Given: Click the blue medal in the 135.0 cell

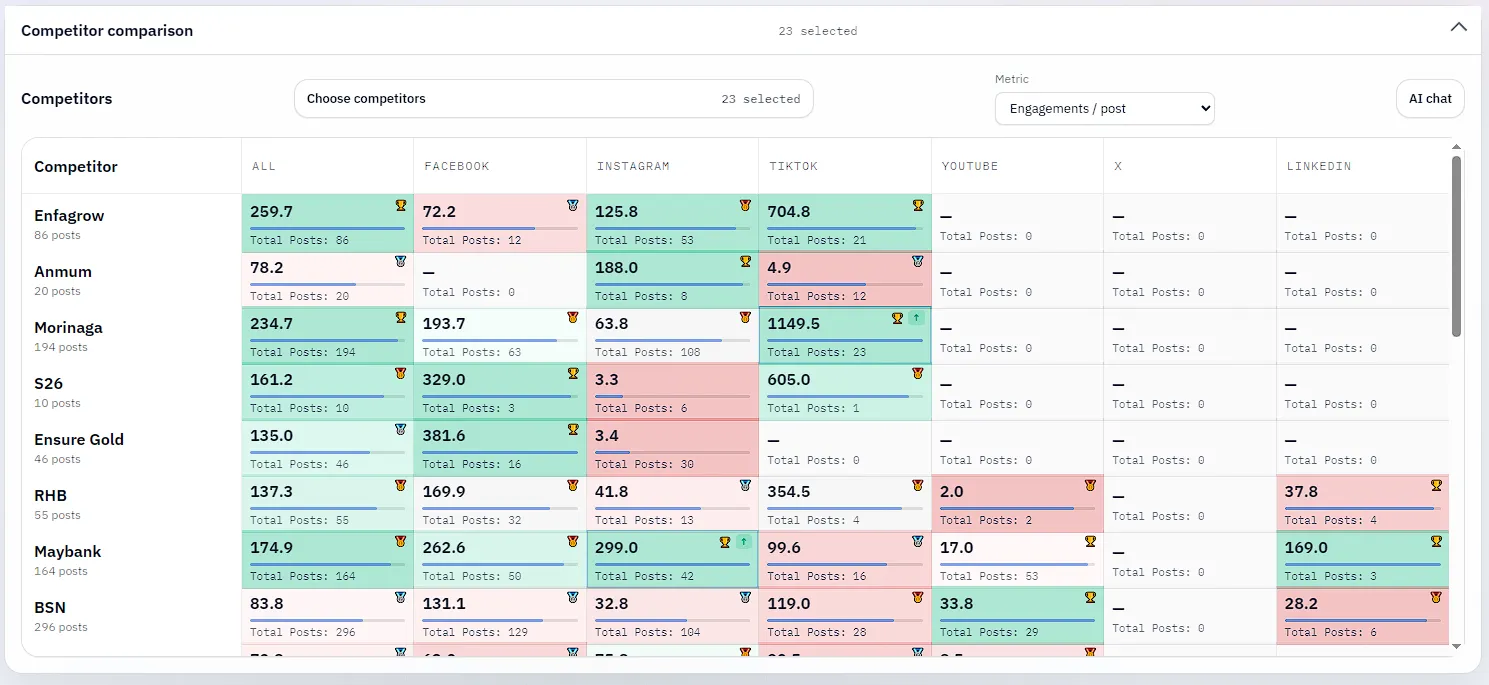Looking at the screenshot, I should pyautogui.click(x=400, y=429).
